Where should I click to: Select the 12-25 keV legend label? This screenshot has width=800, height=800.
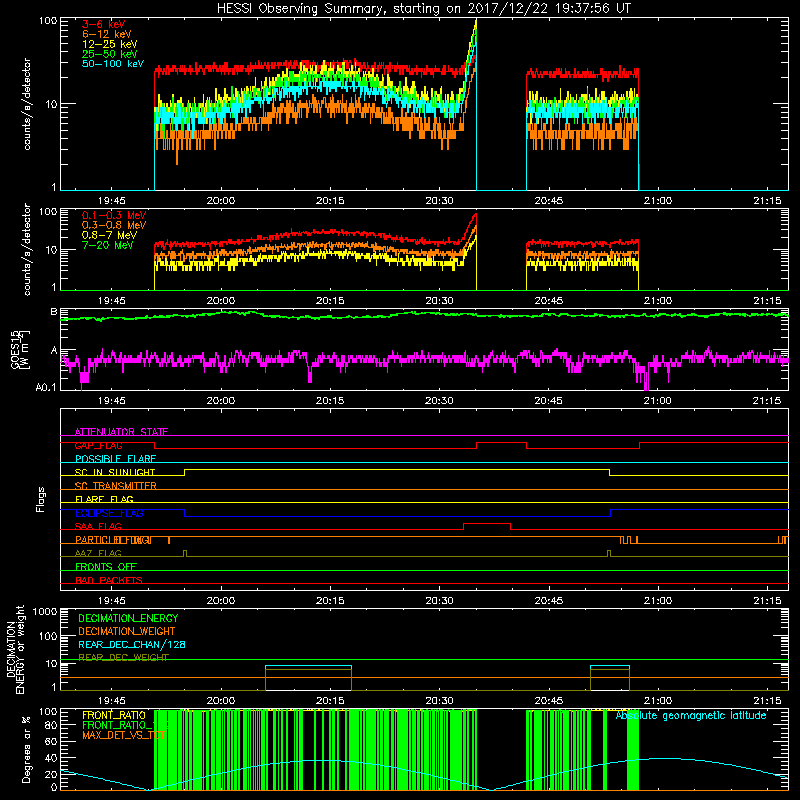coord(110,44)
